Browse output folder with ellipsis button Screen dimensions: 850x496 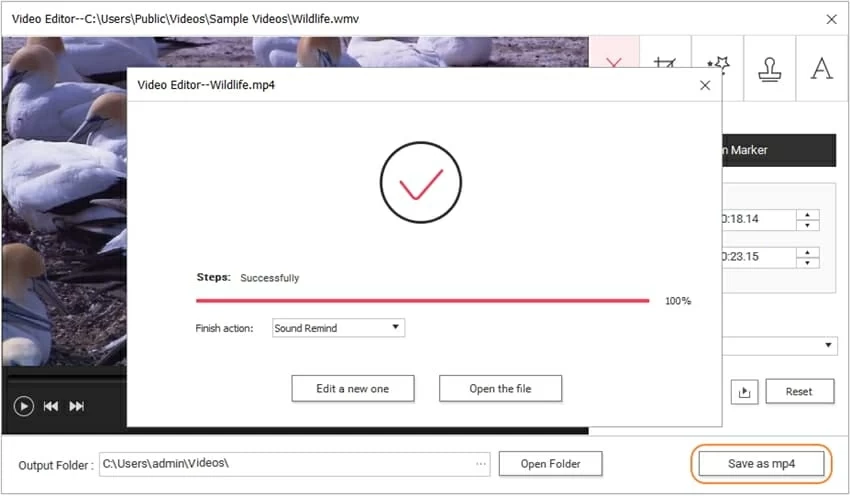click(x=481, y=464)
